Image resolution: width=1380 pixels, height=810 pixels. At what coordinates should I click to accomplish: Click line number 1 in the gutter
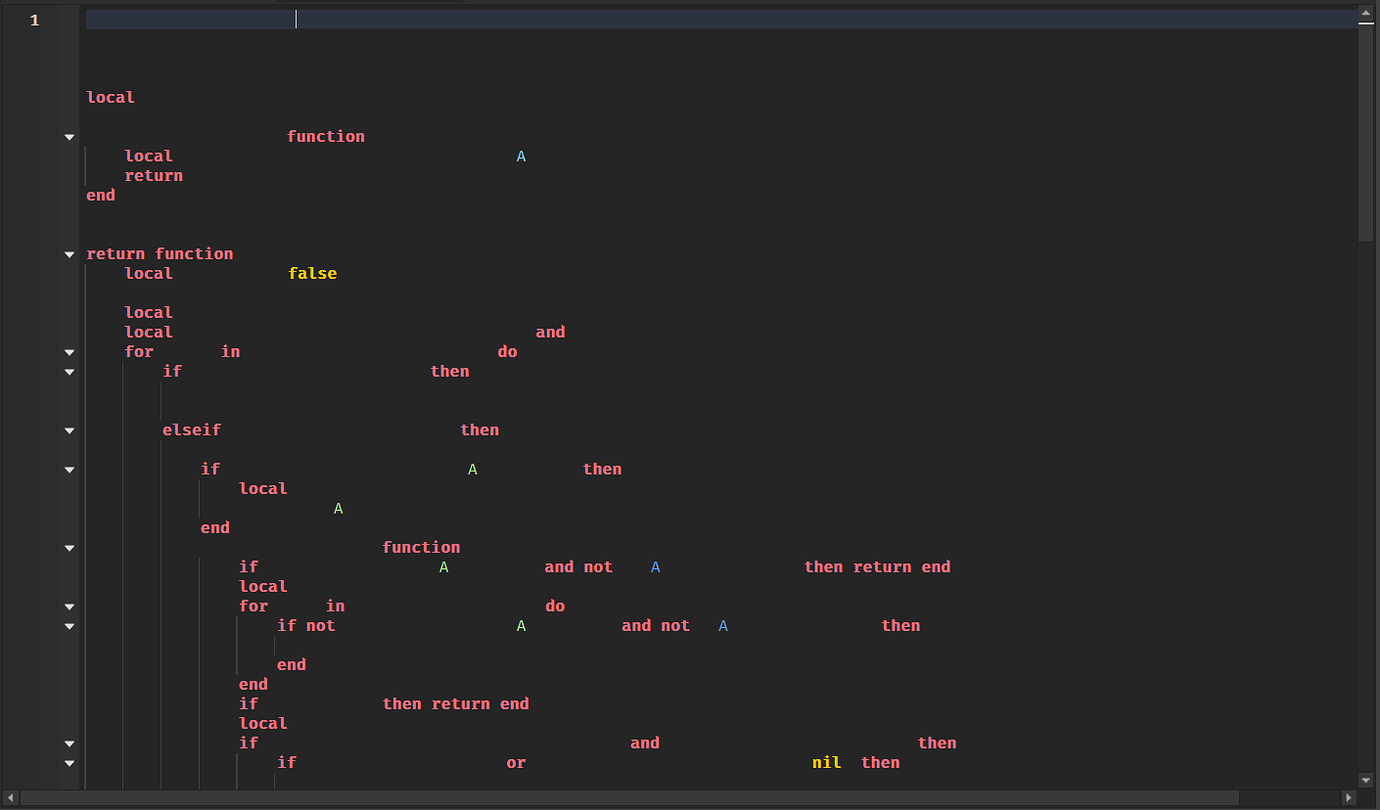pyautogui.click(x=35, y=20)
